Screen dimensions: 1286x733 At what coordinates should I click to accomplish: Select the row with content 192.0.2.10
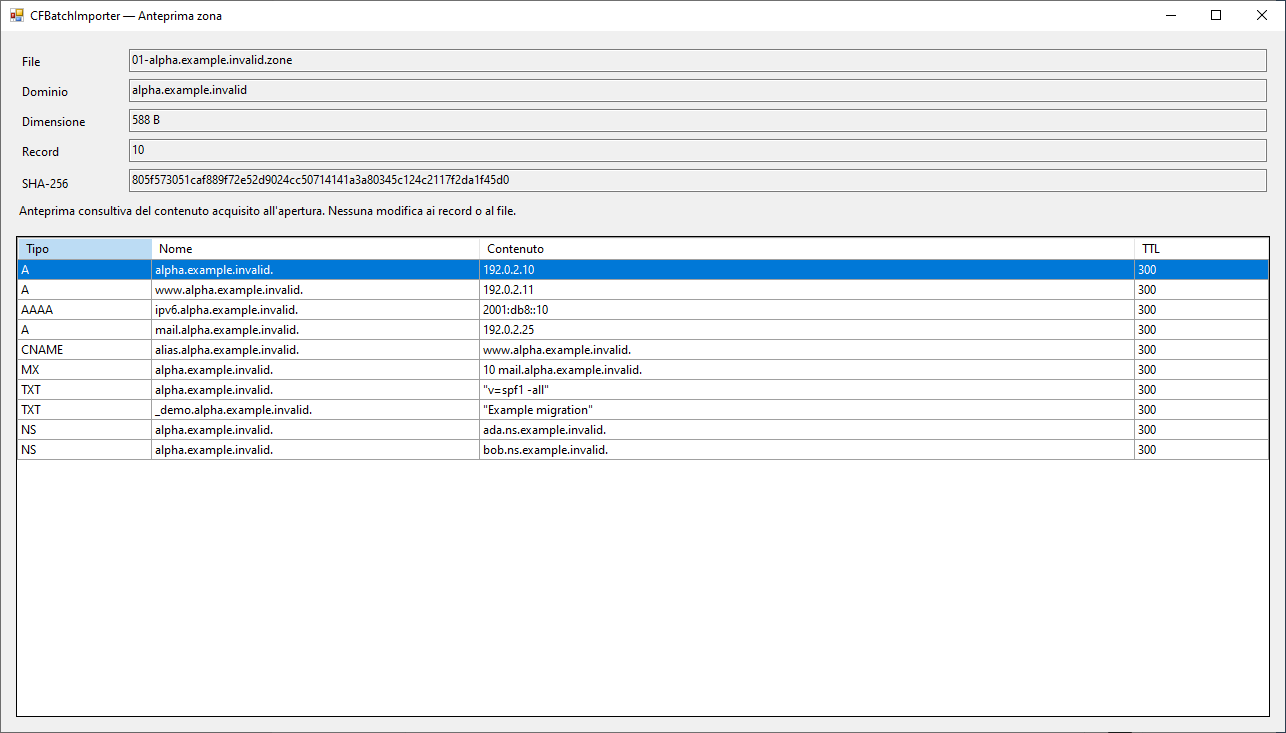coord(643,270)
